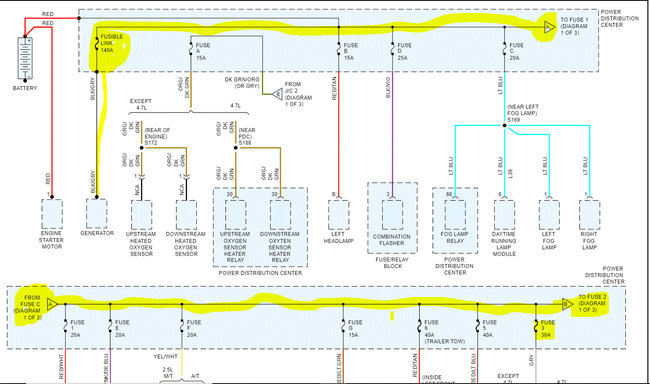The width and height of the screenshot is (650, 384).
Task: Select the RED/WHT wire label under Fuse 1
Action: pos(61,367)
